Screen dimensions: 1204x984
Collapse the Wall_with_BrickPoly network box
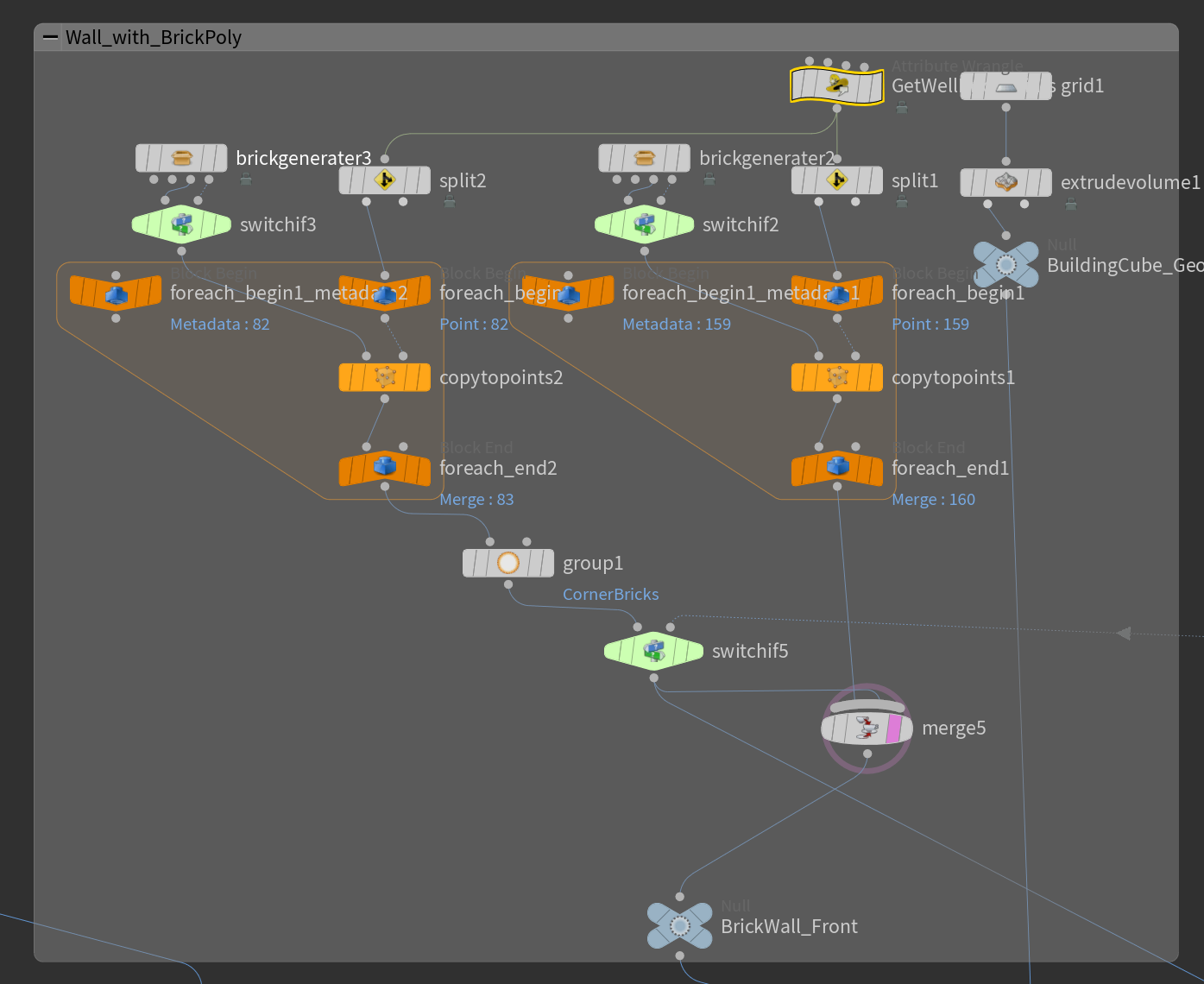50,37
